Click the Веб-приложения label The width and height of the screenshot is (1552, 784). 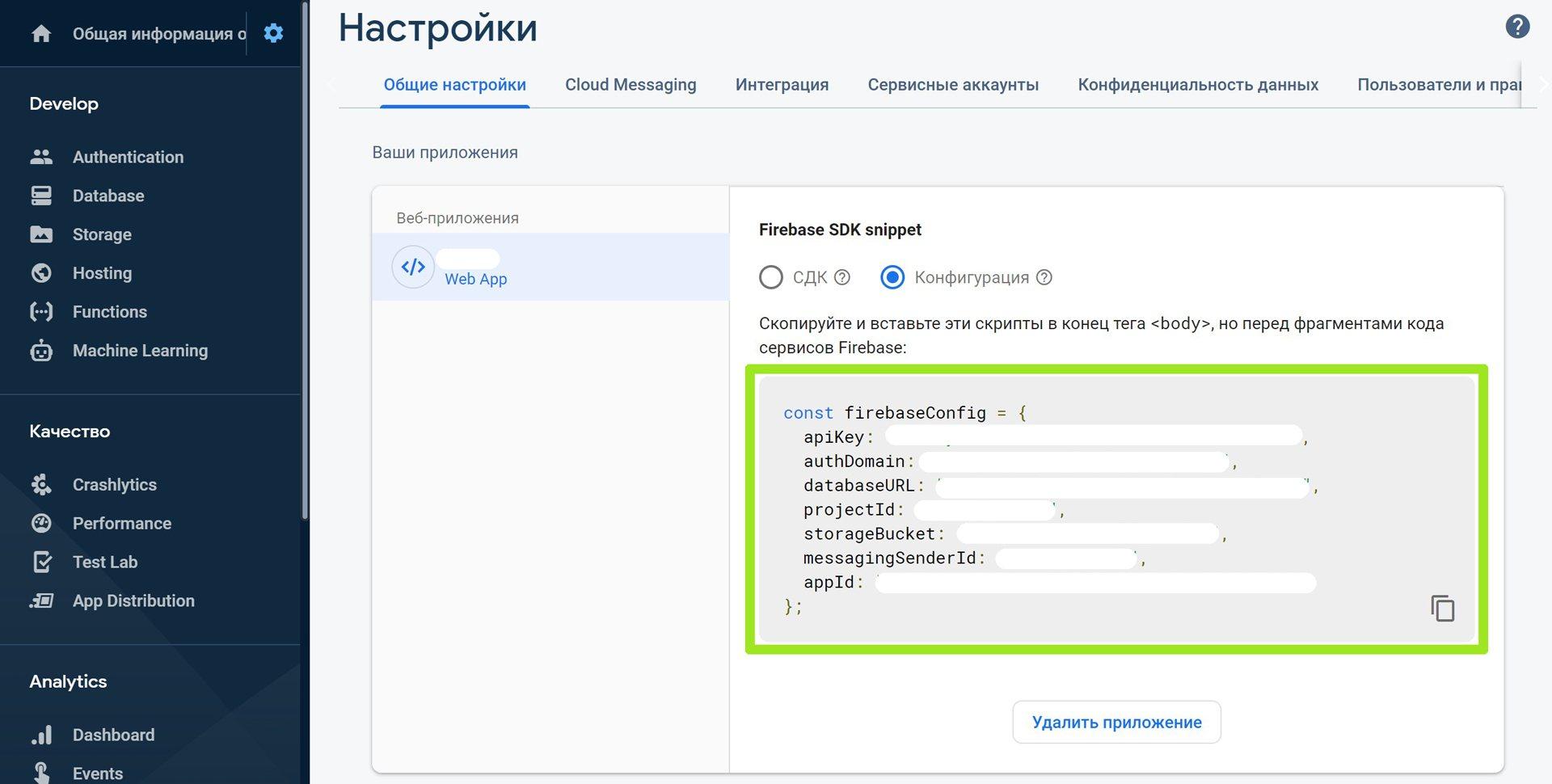(458, 218)
